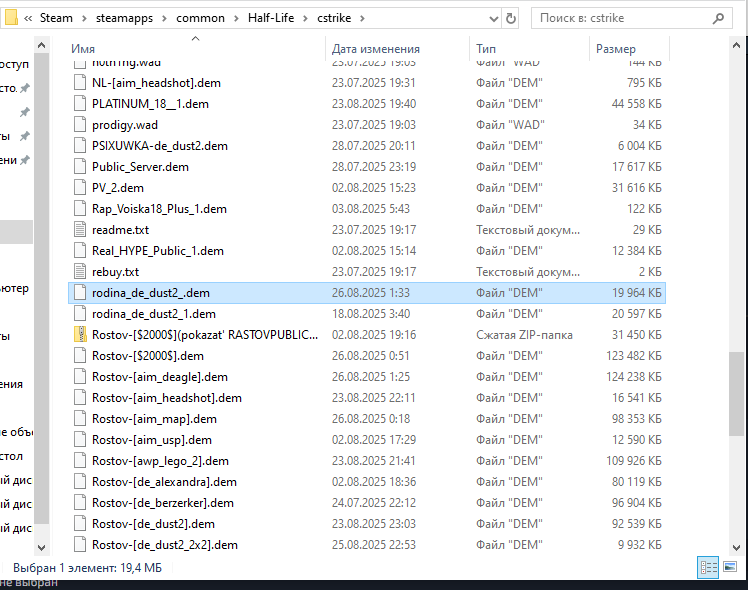Select the file name Rostov-[de_dust2].dem
The width and height of the screenshot is (748, 590).
pyautogui.click(x=153, y=524)
